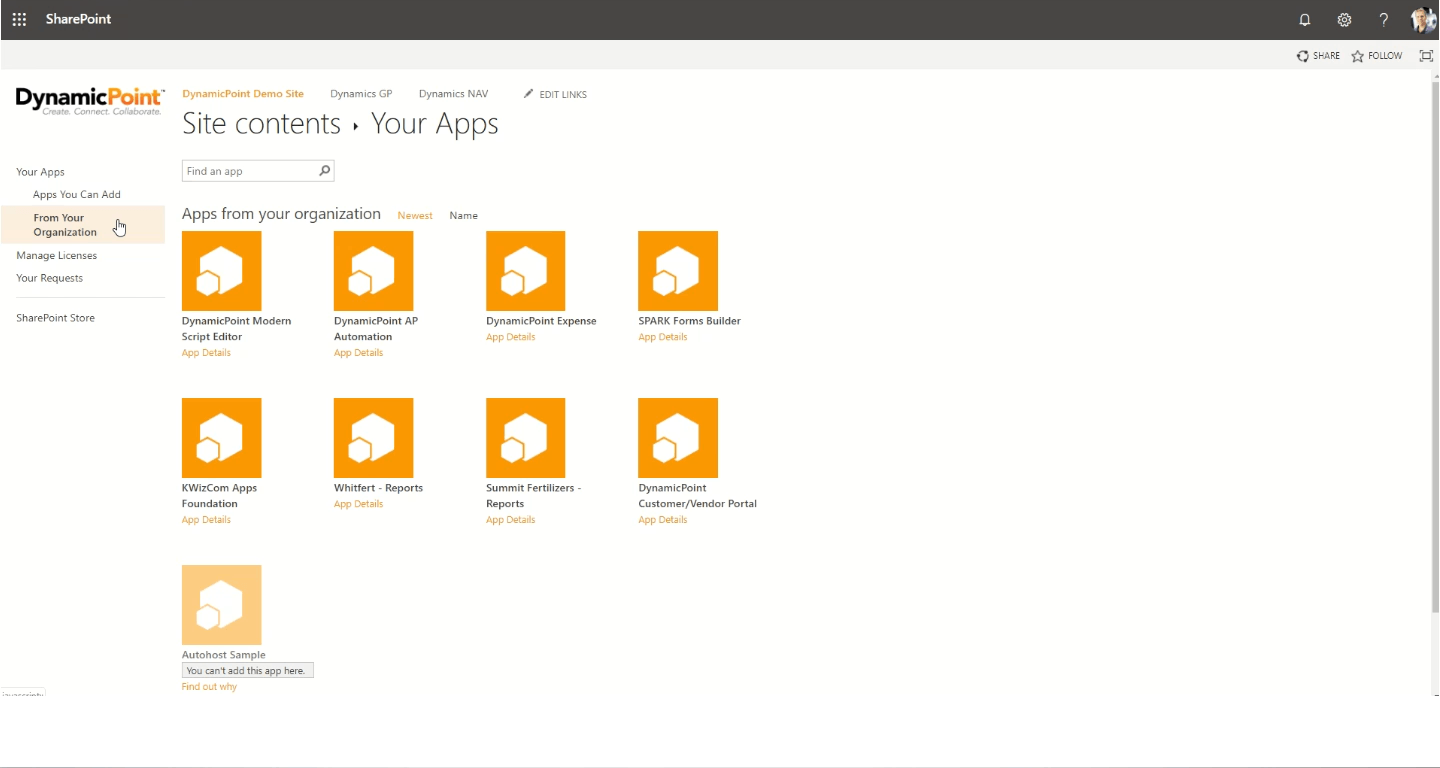The width and height of the screenshot is (1440, 768).
Task: Open Dynamics GP navigation link
Action: coord(361,94)
